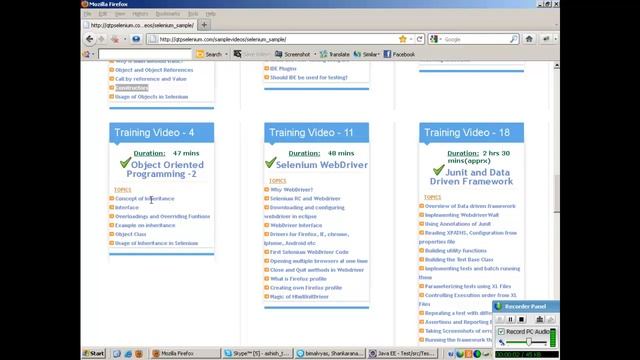
Task: Click the Windows Start button
Action: pos(94,353)
